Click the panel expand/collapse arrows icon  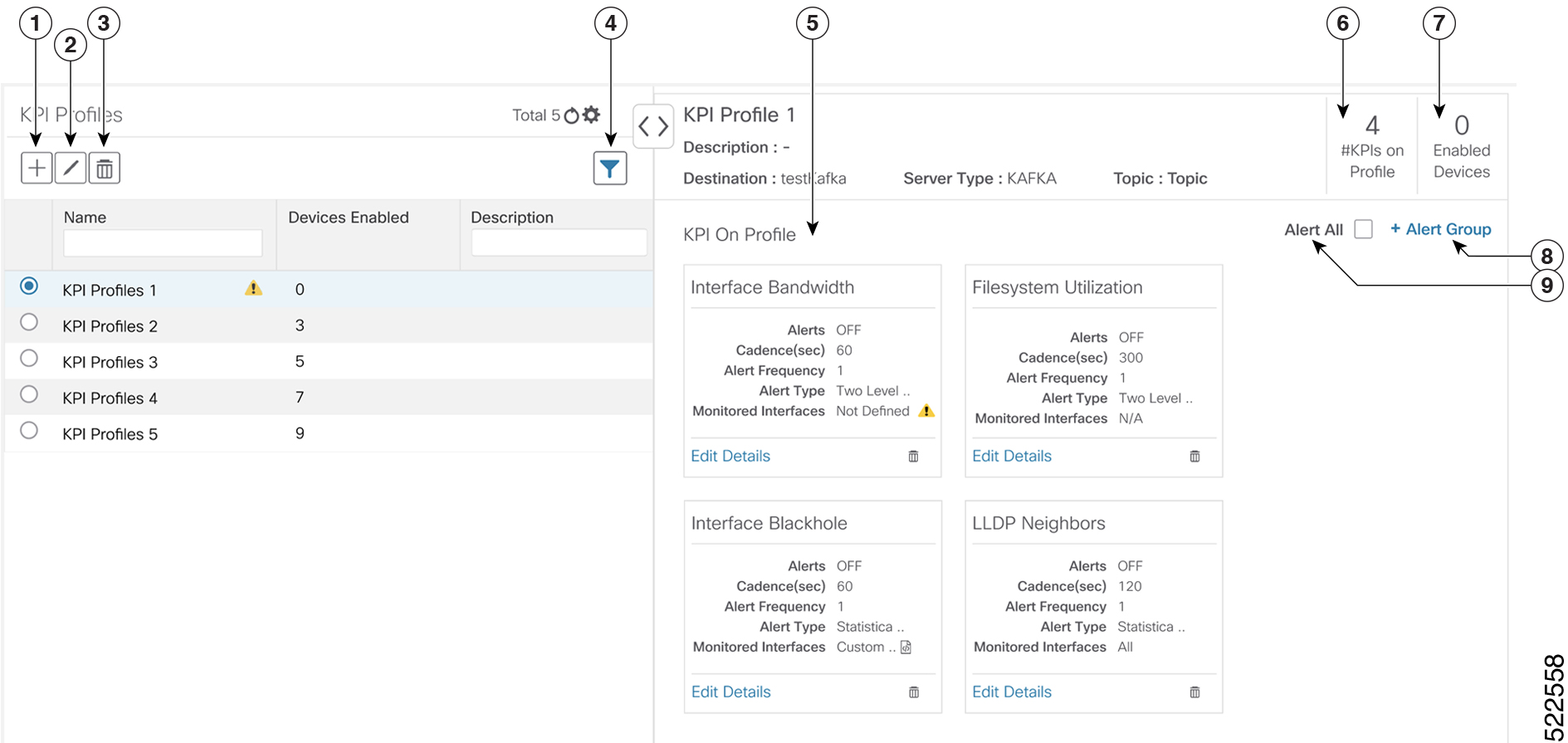click(653, 127)
